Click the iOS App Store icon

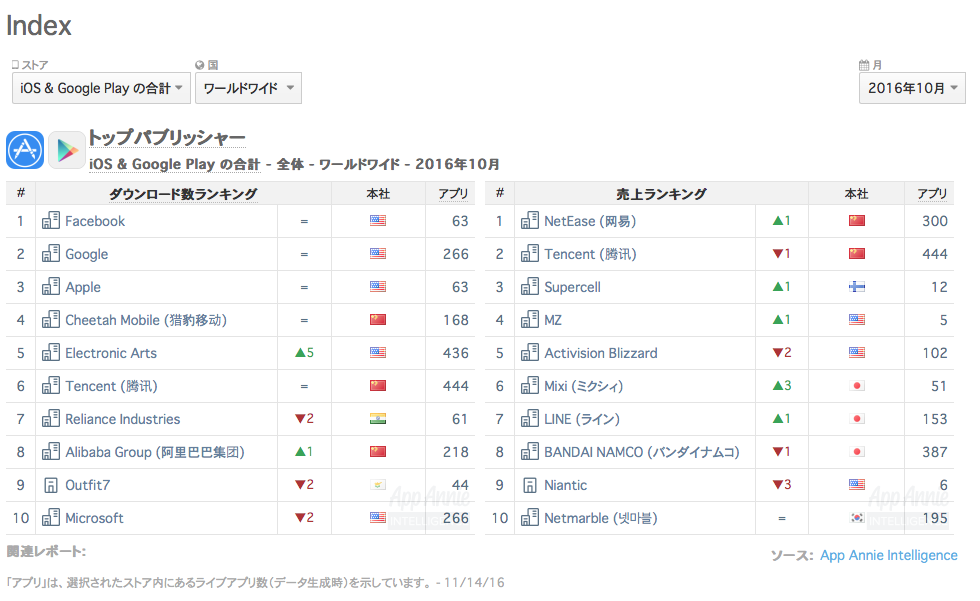click(x=25, y=150)
